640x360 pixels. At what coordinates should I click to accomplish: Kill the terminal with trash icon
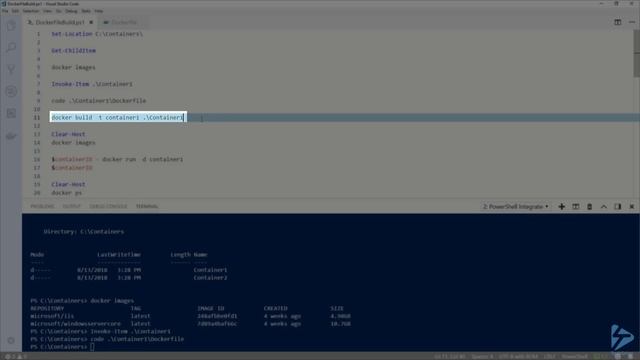[x=589, y=207]
